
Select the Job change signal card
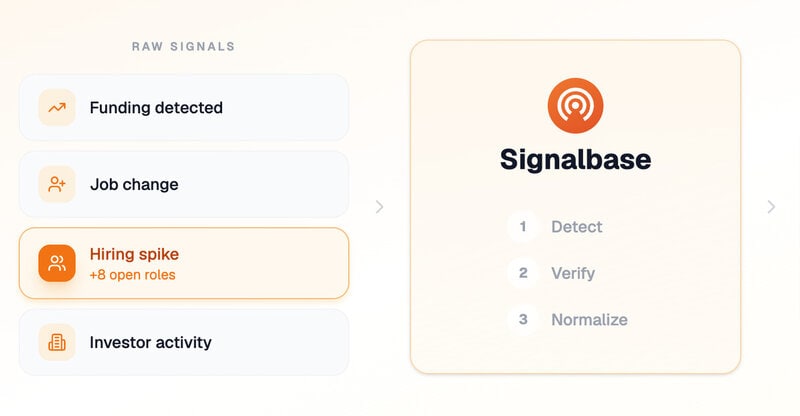[184, 184]
